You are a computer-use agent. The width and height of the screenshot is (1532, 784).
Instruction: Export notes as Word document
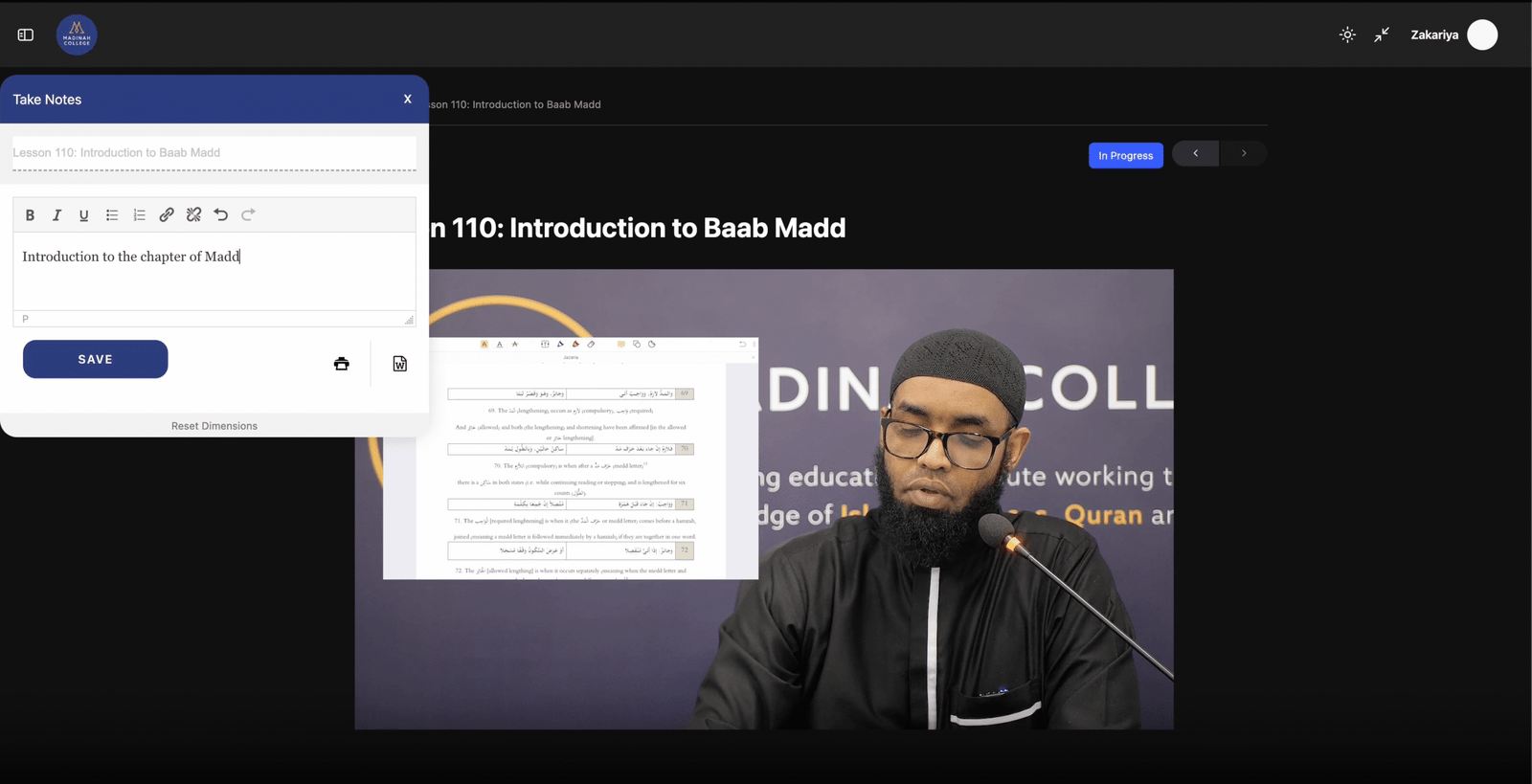tap(400, 364)
